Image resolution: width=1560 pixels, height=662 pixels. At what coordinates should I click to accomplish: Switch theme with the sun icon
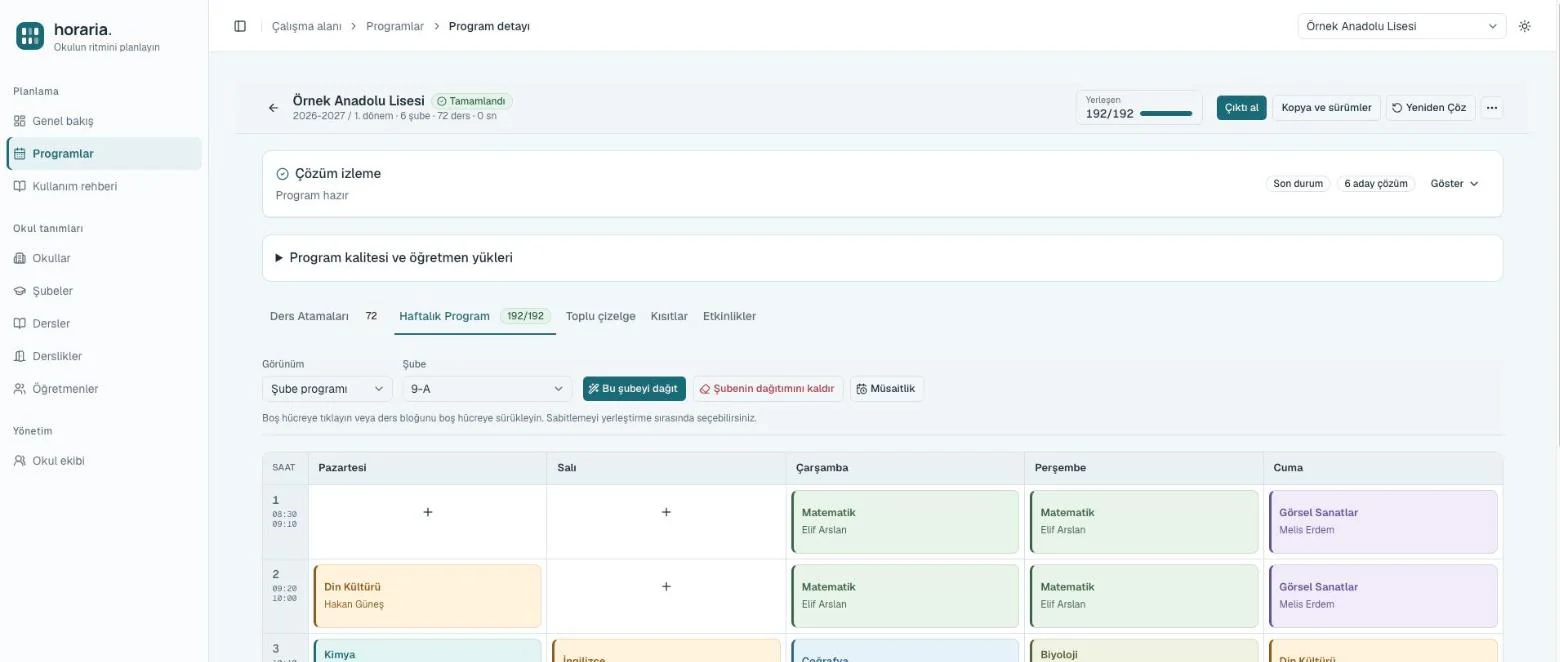[x=1524, y=26]
